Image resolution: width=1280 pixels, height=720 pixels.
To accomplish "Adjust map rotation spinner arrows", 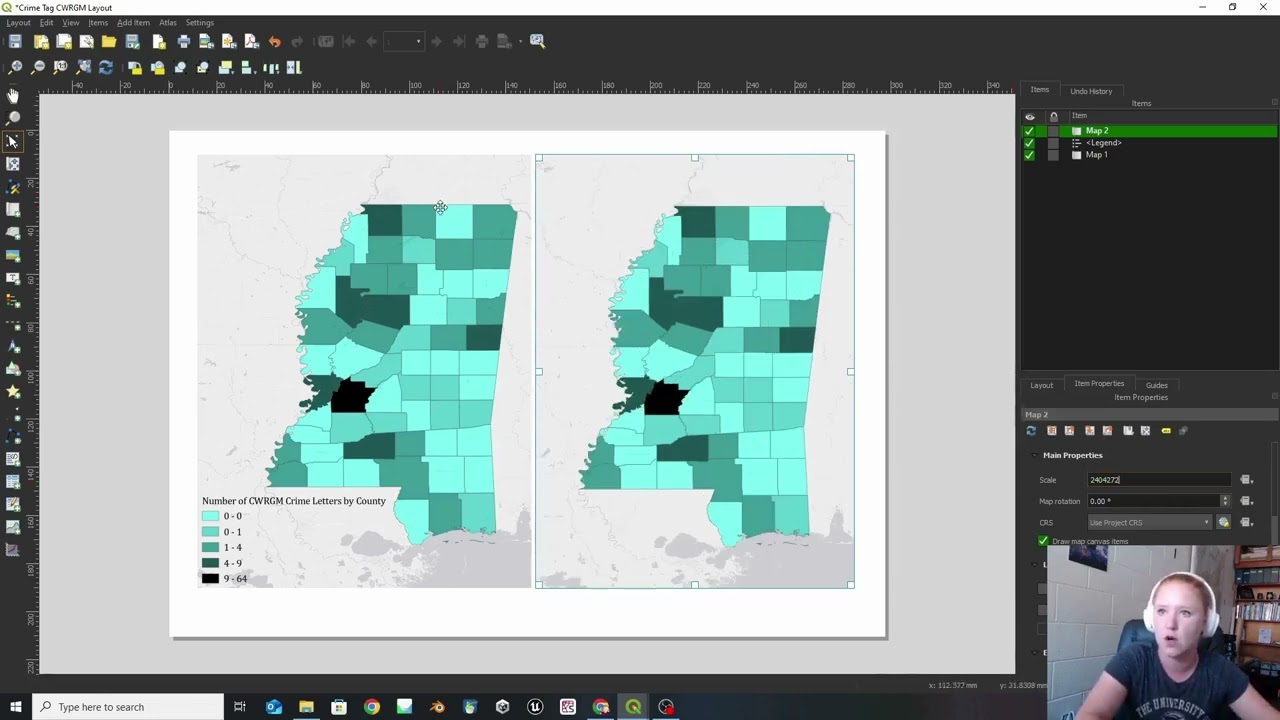I will [1225, 501].
